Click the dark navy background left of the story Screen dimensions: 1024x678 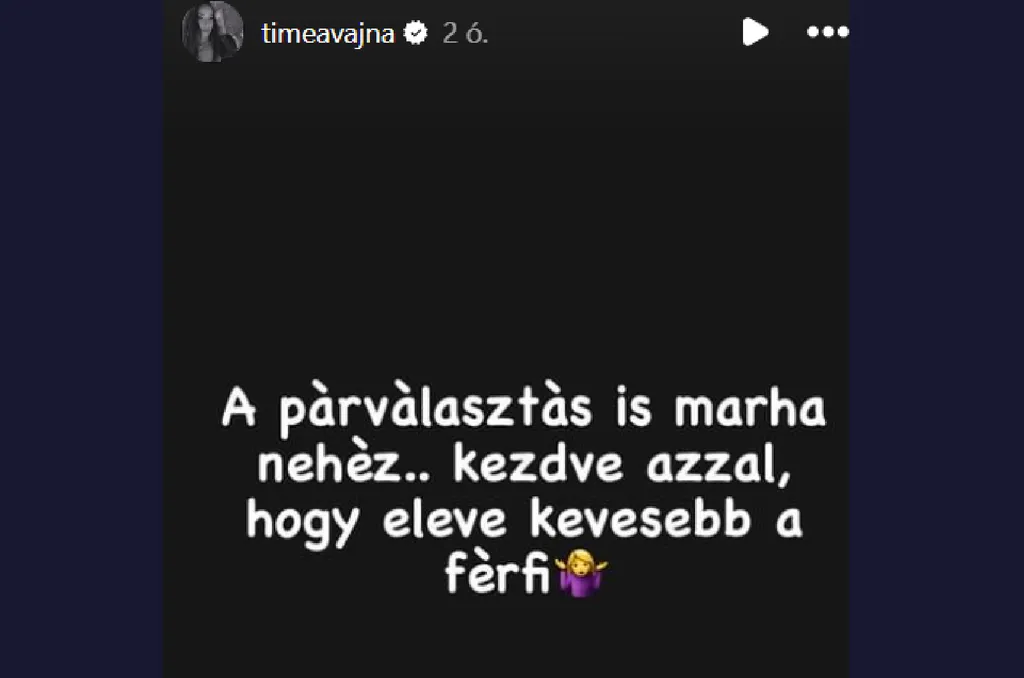pyautogui.click(x=82, y=339)
